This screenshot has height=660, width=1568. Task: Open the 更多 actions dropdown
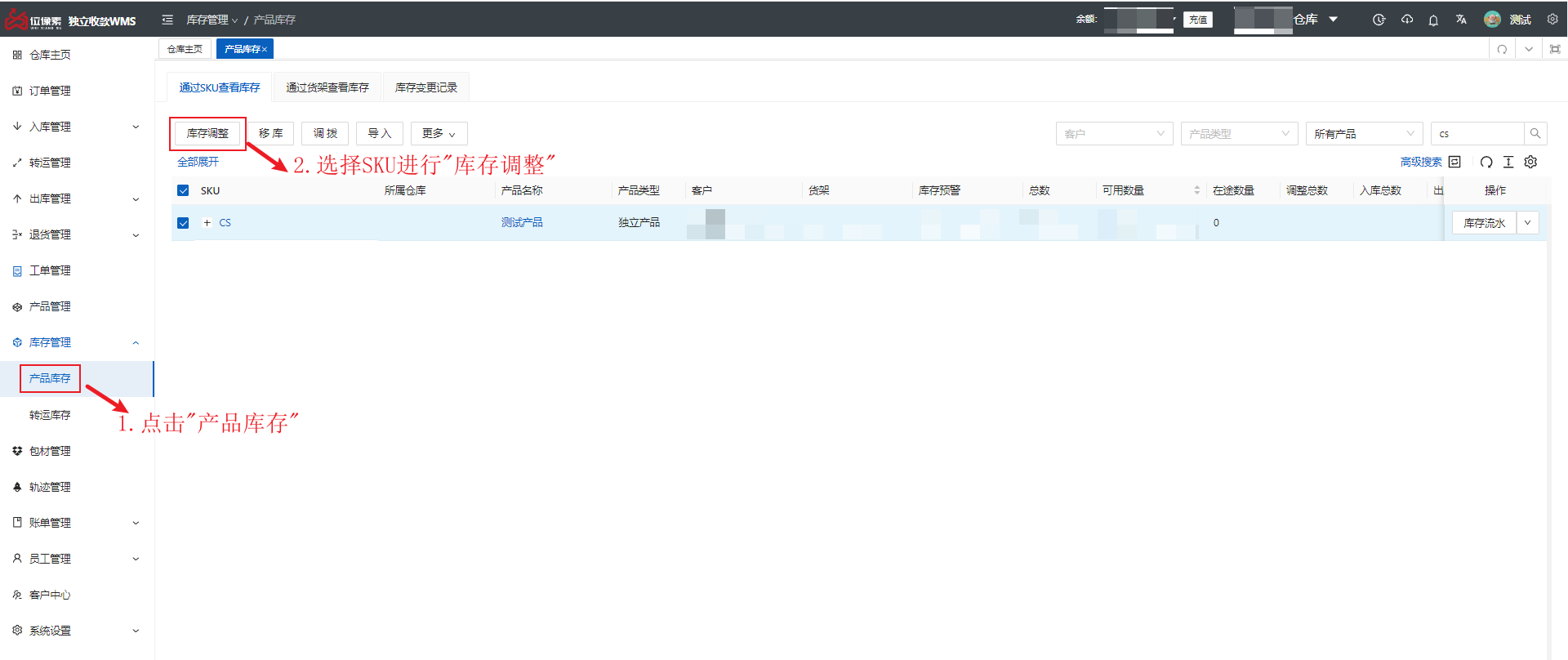[439, 133]
